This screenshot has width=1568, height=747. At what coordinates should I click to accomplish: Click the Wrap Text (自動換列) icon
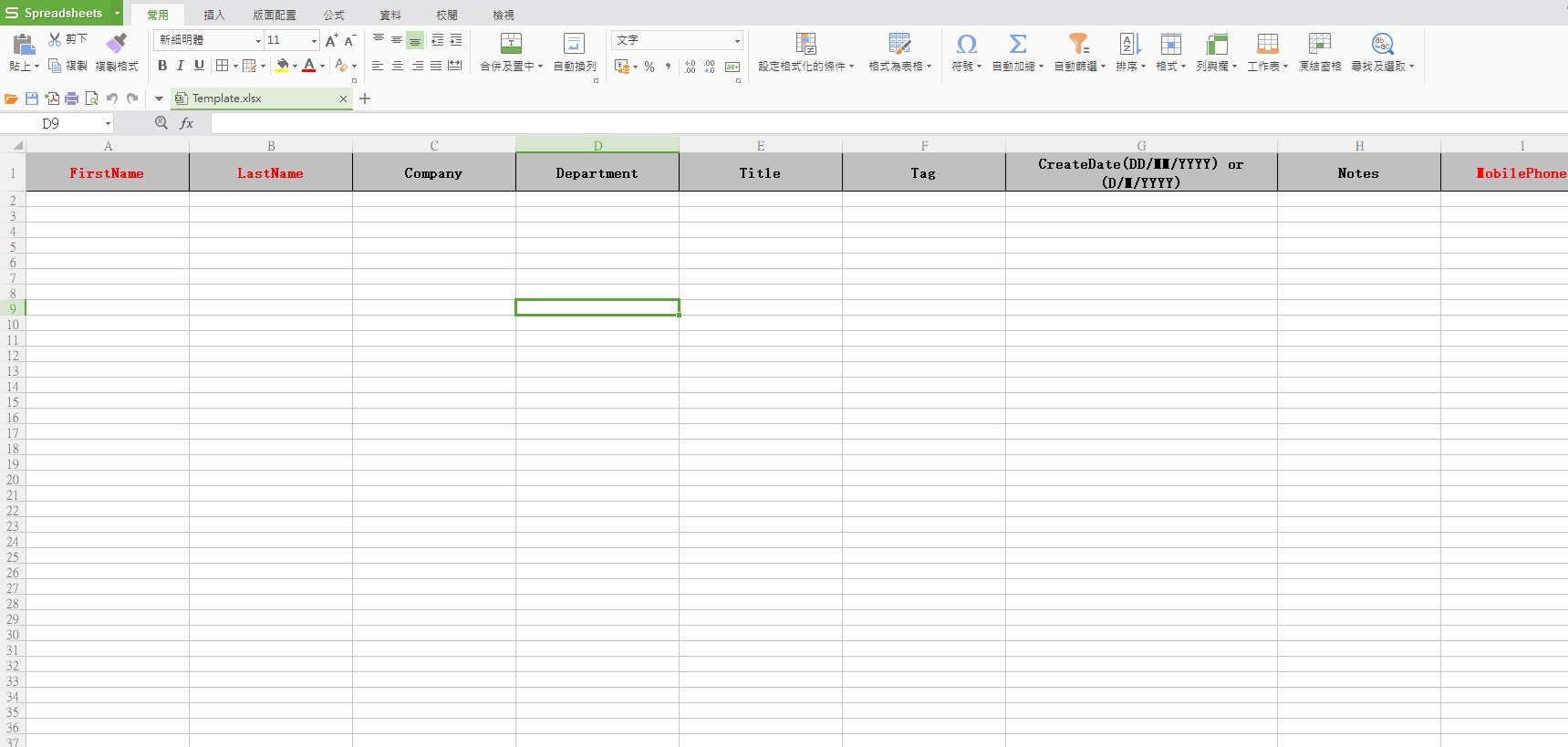tap(575, 43)
